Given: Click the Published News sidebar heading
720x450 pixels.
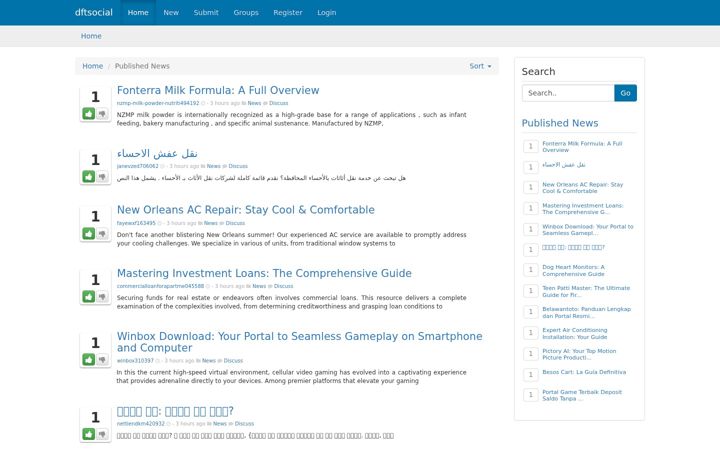Looking at the screenshot, I should click(x=560, y=123).
